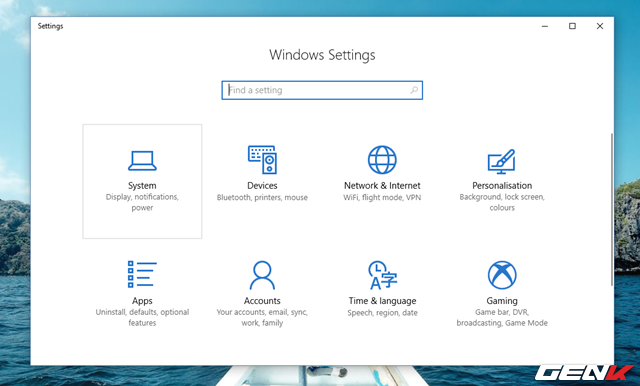
Task: Click the Apps label
Action: pyautogui.click(x=142, y=301)
